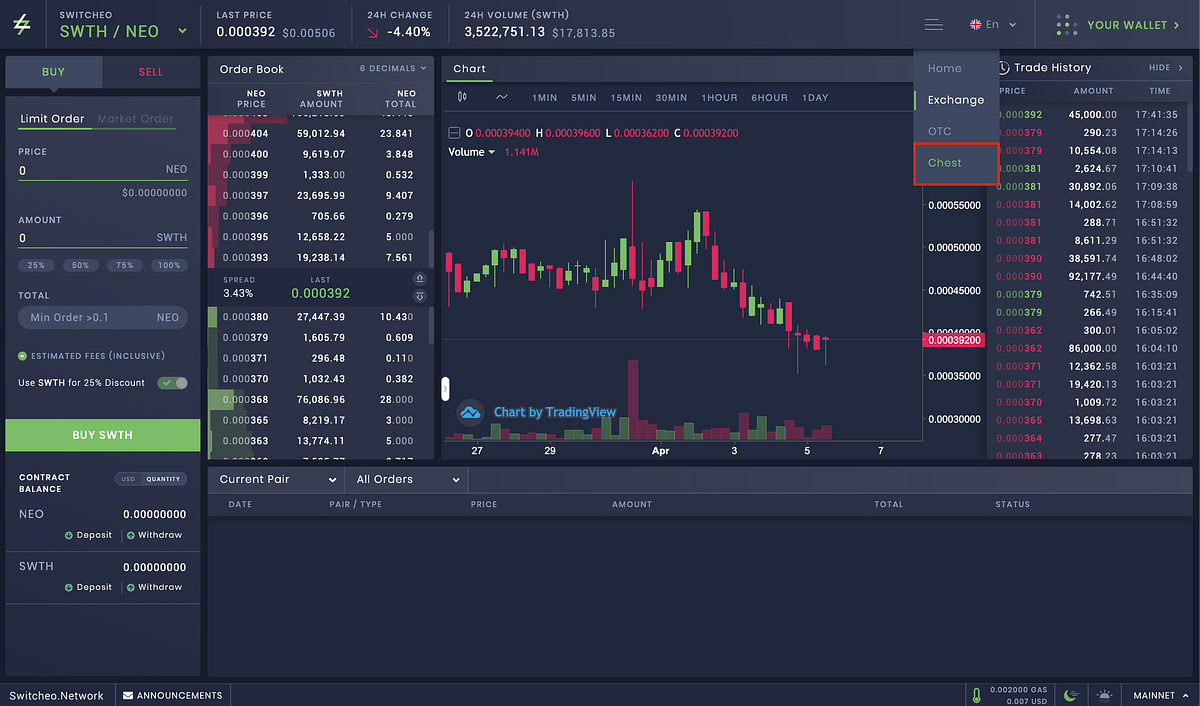Click the Switcheo lightning logo
The width and height of the screenshot is (1200, 706).
(x=21, y=24)
